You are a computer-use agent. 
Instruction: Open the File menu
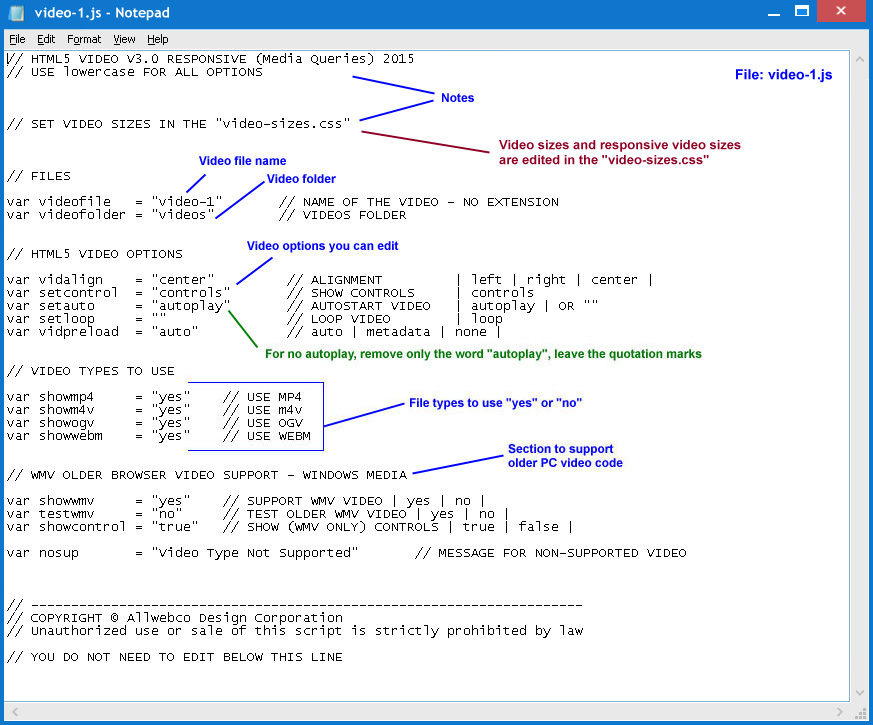[x=17, y=39]
